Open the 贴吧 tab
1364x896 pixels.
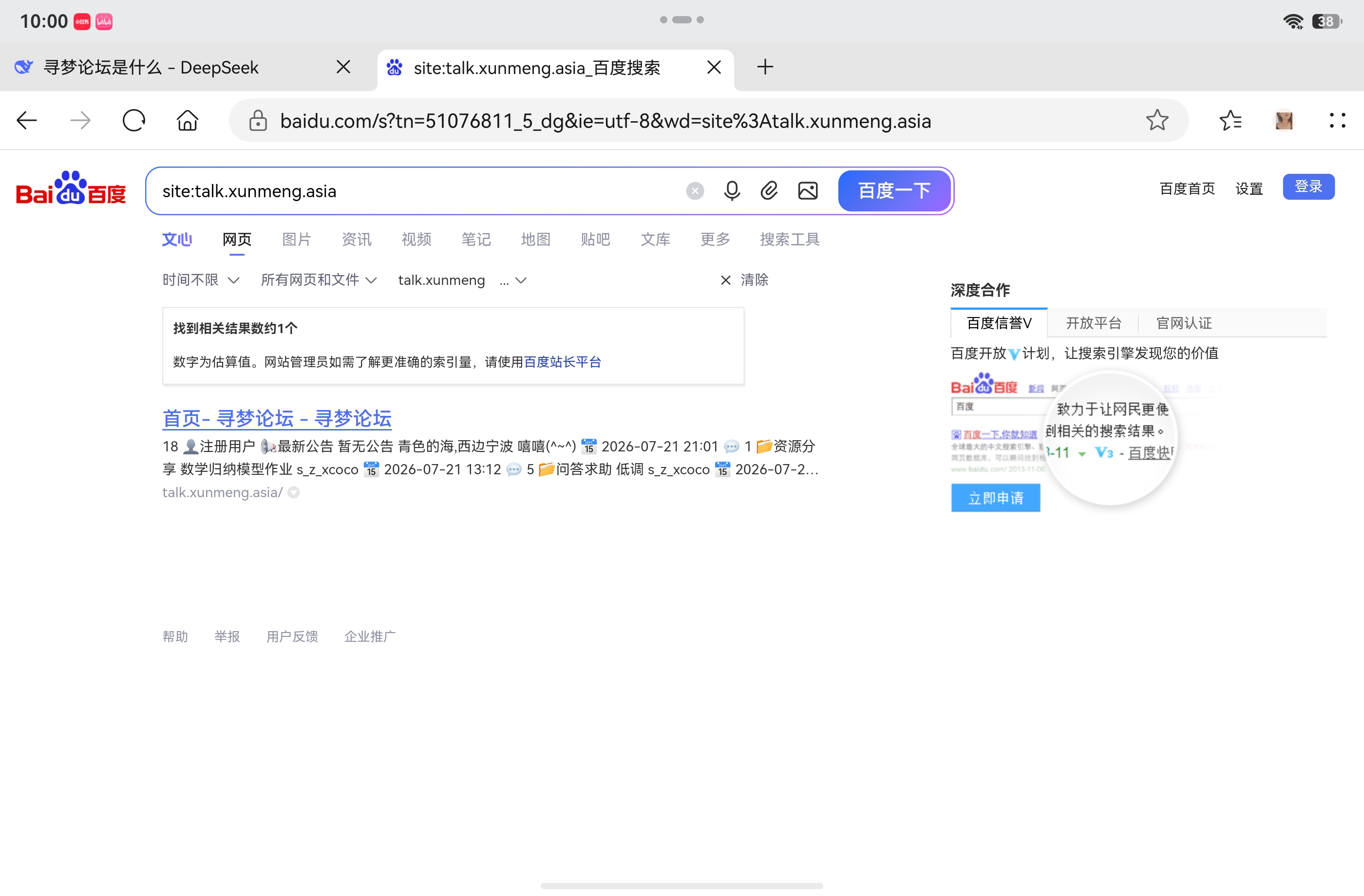tap(595, 240)
